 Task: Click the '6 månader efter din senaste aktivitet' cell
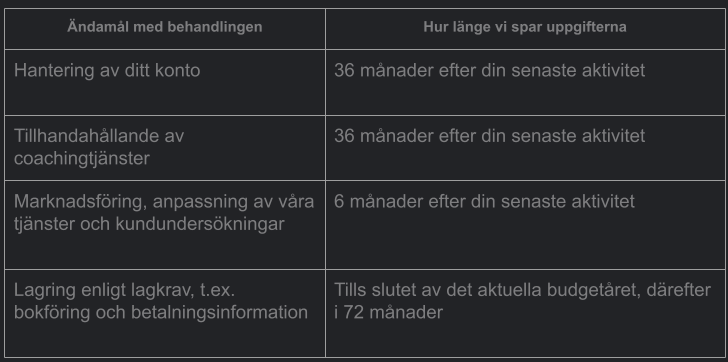(525, 225)
